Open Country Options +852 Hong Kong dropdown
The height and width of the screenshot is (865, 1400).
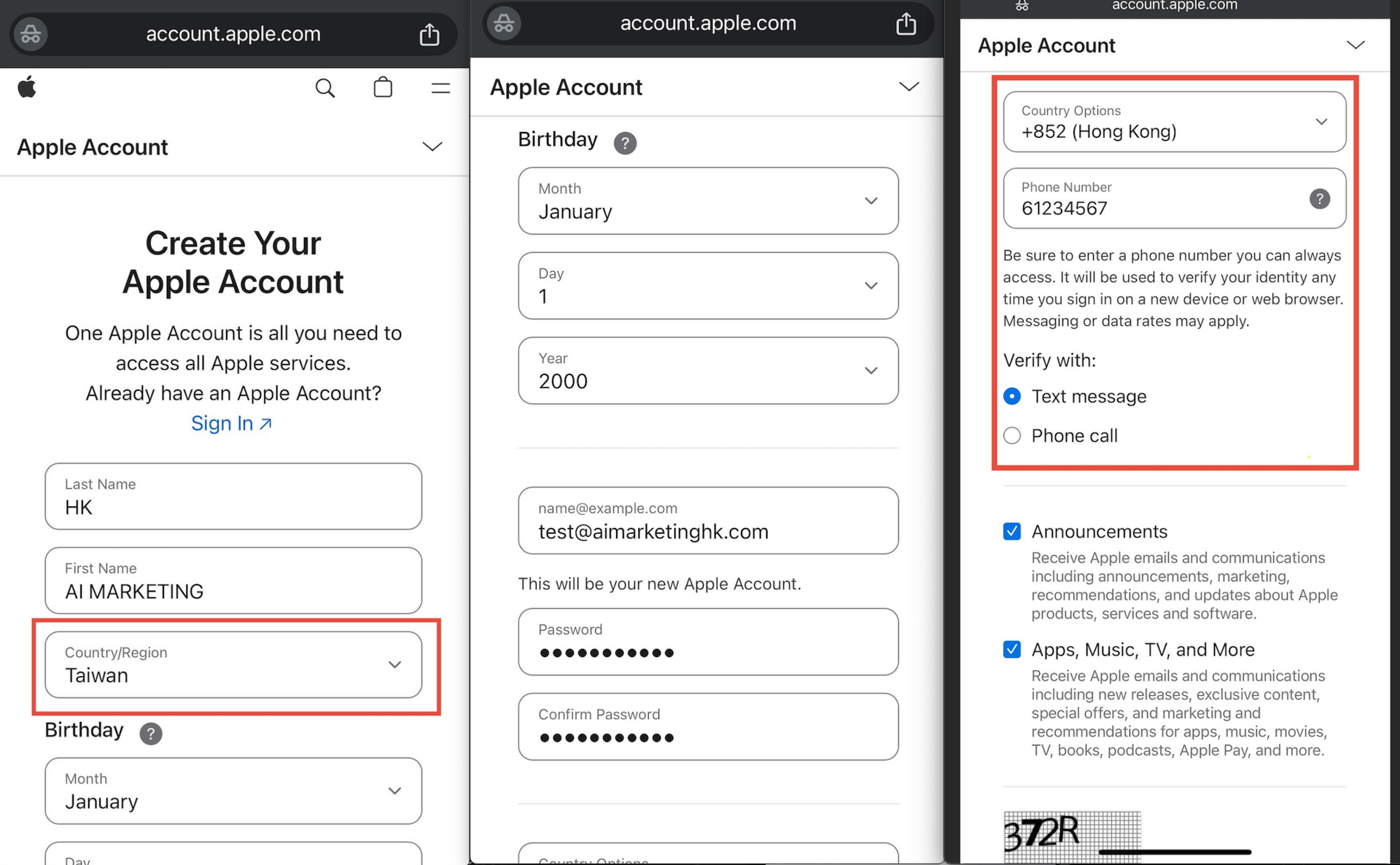[1174, 122]
